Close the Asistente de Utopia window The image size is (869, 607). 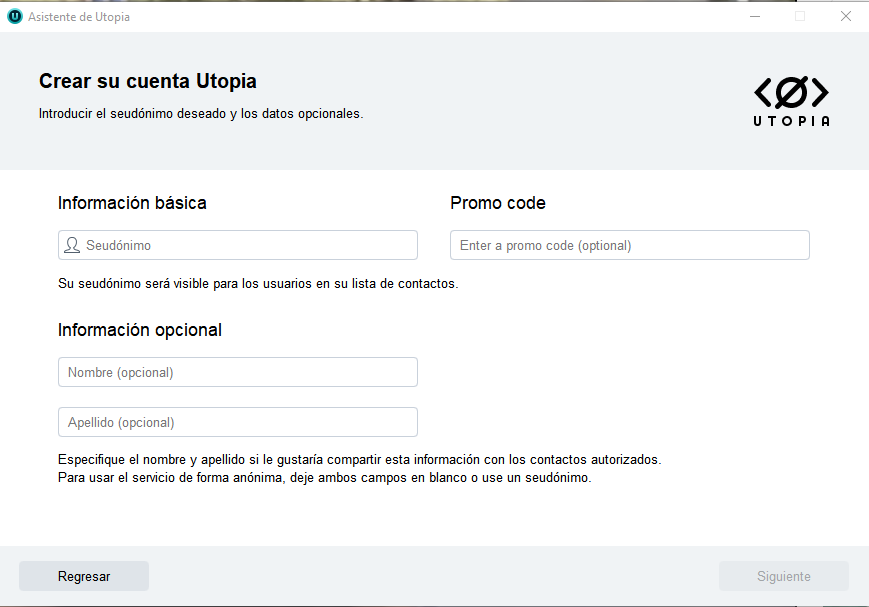coord(846,17)
